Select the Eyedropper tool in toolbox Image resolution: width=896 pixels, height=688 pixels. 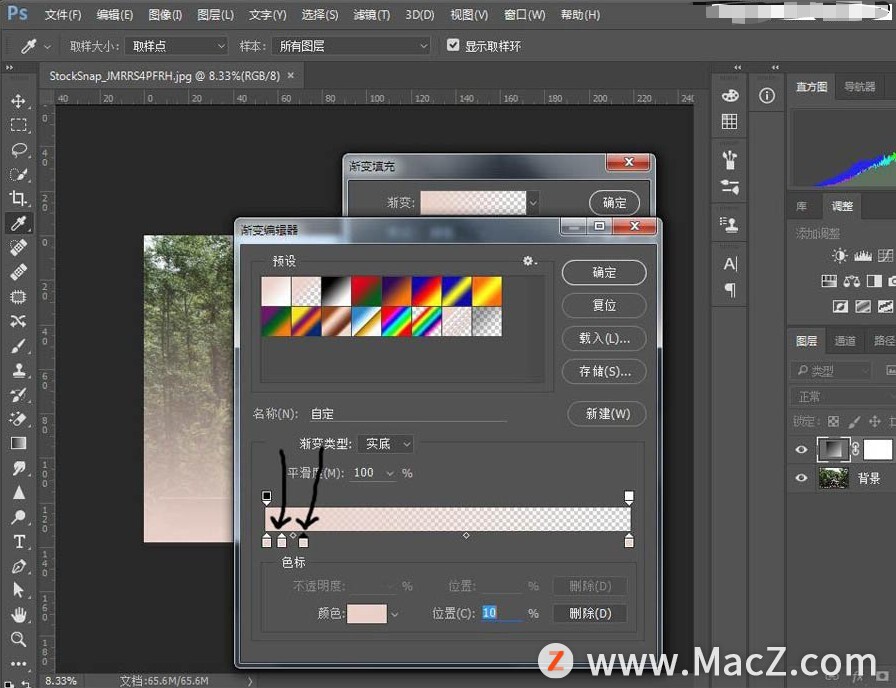point(18,223)
